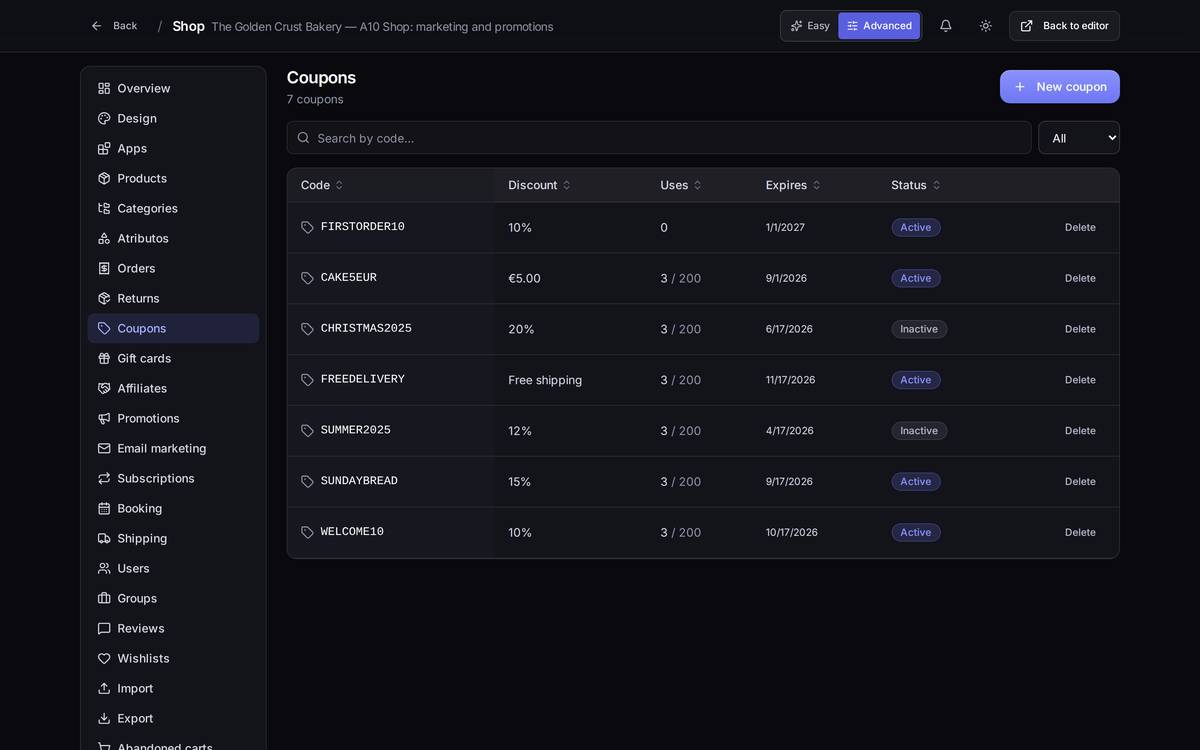Sort coupons by Expires column

click(x=793, y=185)
